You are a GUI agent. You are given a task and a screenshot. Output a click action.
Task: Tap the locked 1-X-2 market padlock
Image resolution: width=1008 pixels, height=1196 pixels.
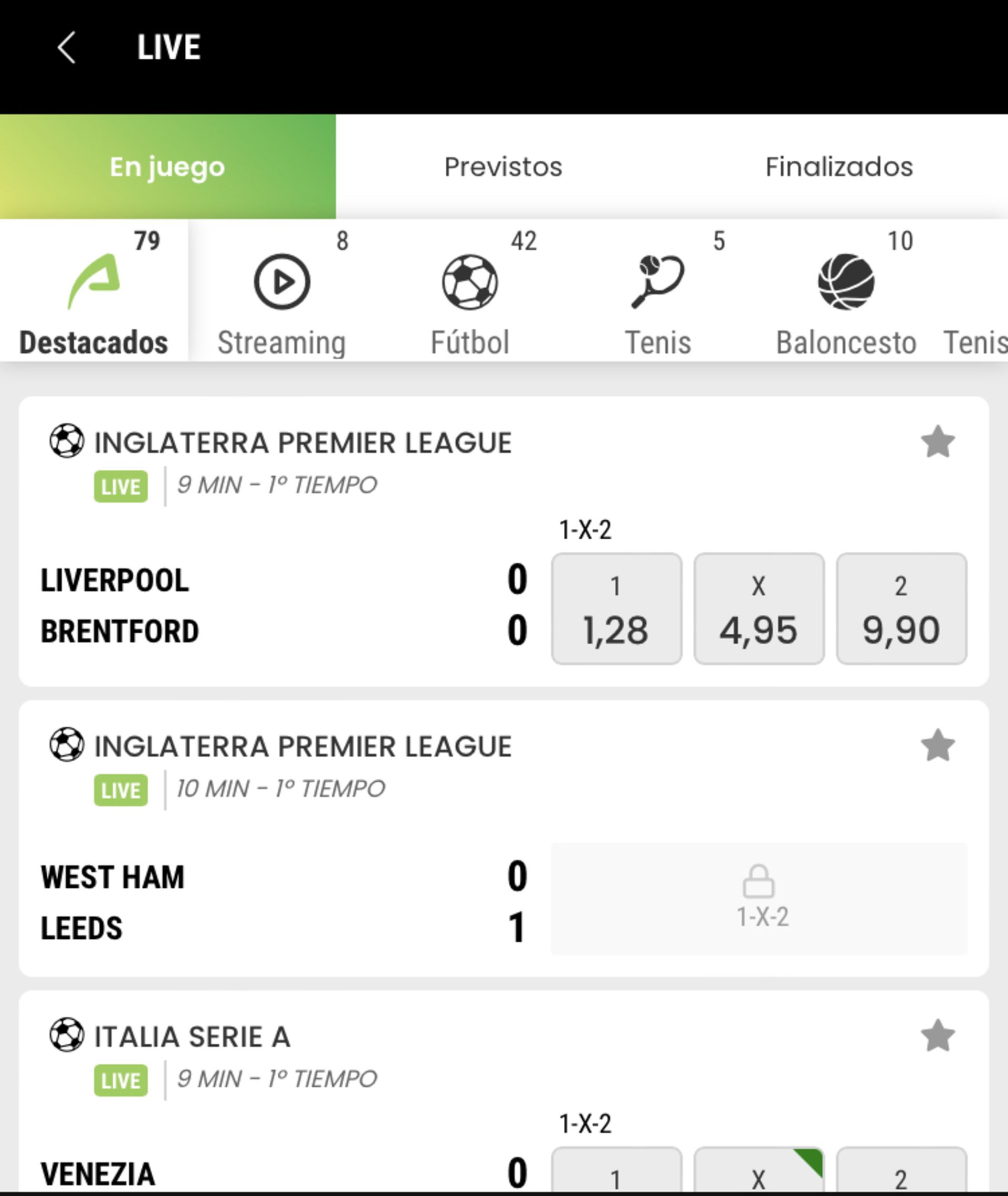(758, 881)
